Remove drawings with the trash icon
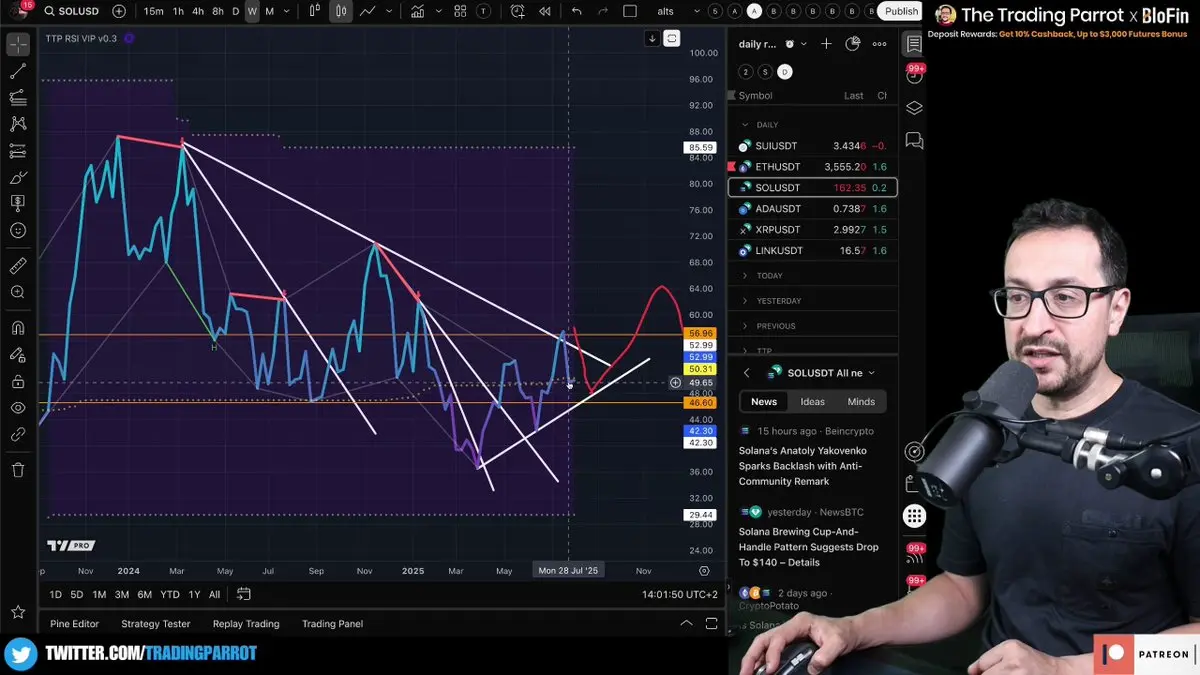The image size is (1200, 675). point(18,470)
